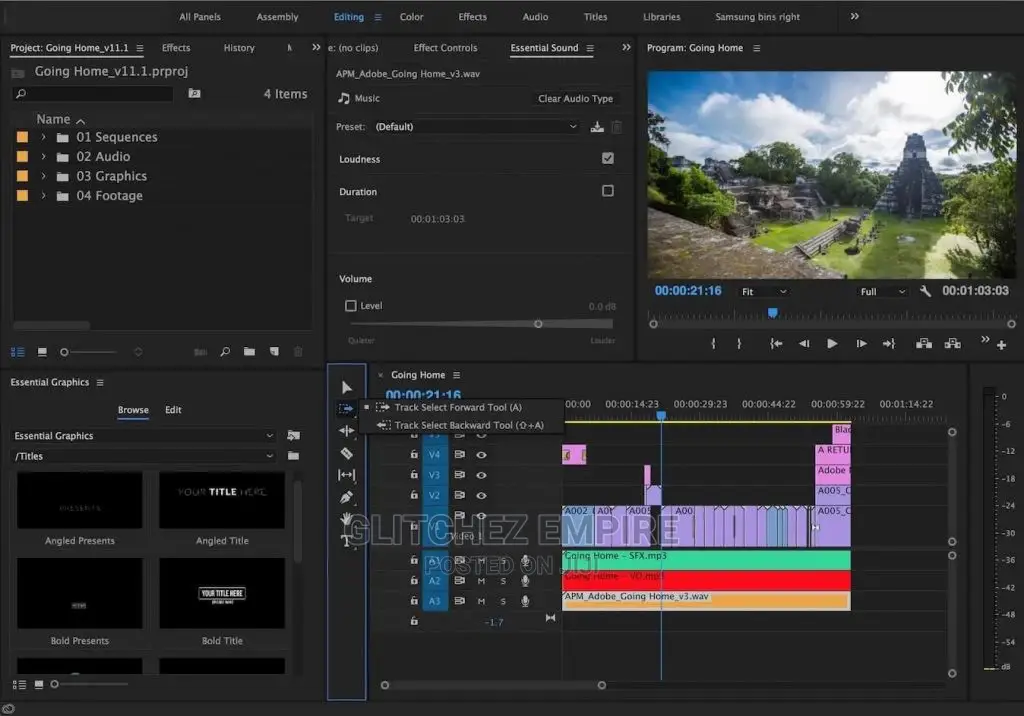Viewport: 1024px width, 716px height.
Task: Open Full playback resolution dropdown
Action: (x=882, y=291)
